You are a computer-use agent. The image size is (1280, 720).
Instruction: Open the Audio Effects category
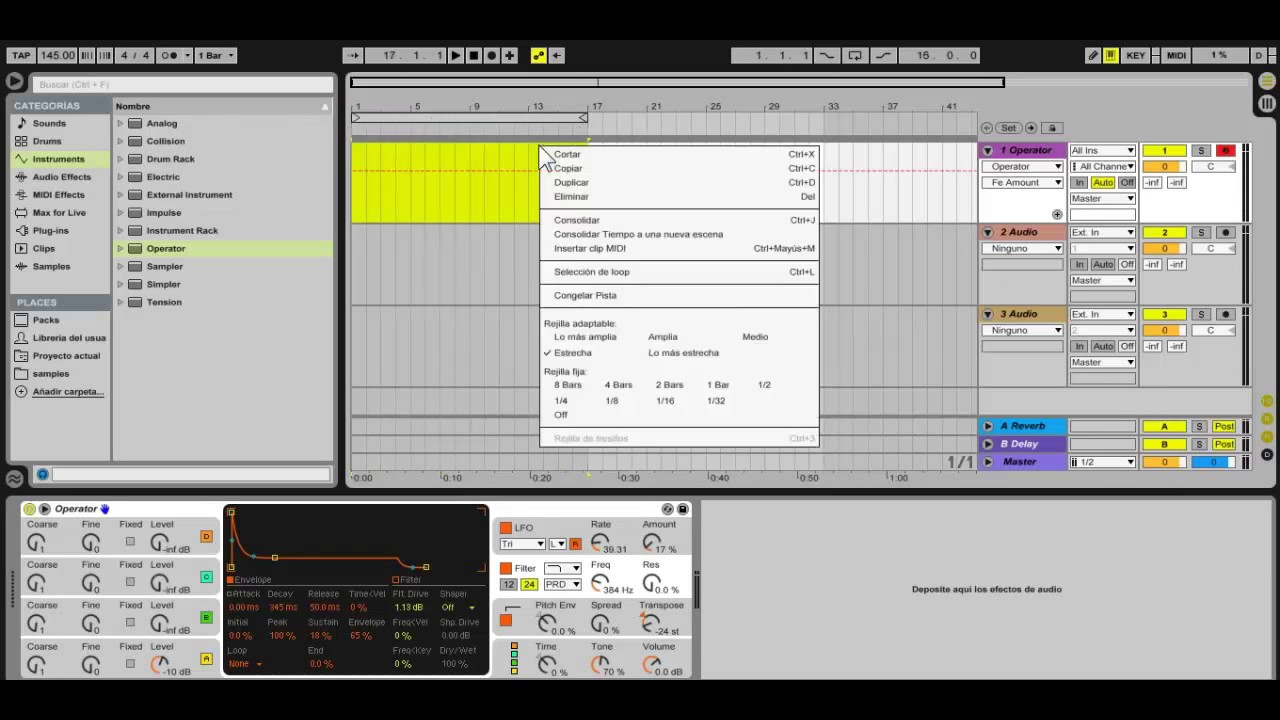coord(61,177)
